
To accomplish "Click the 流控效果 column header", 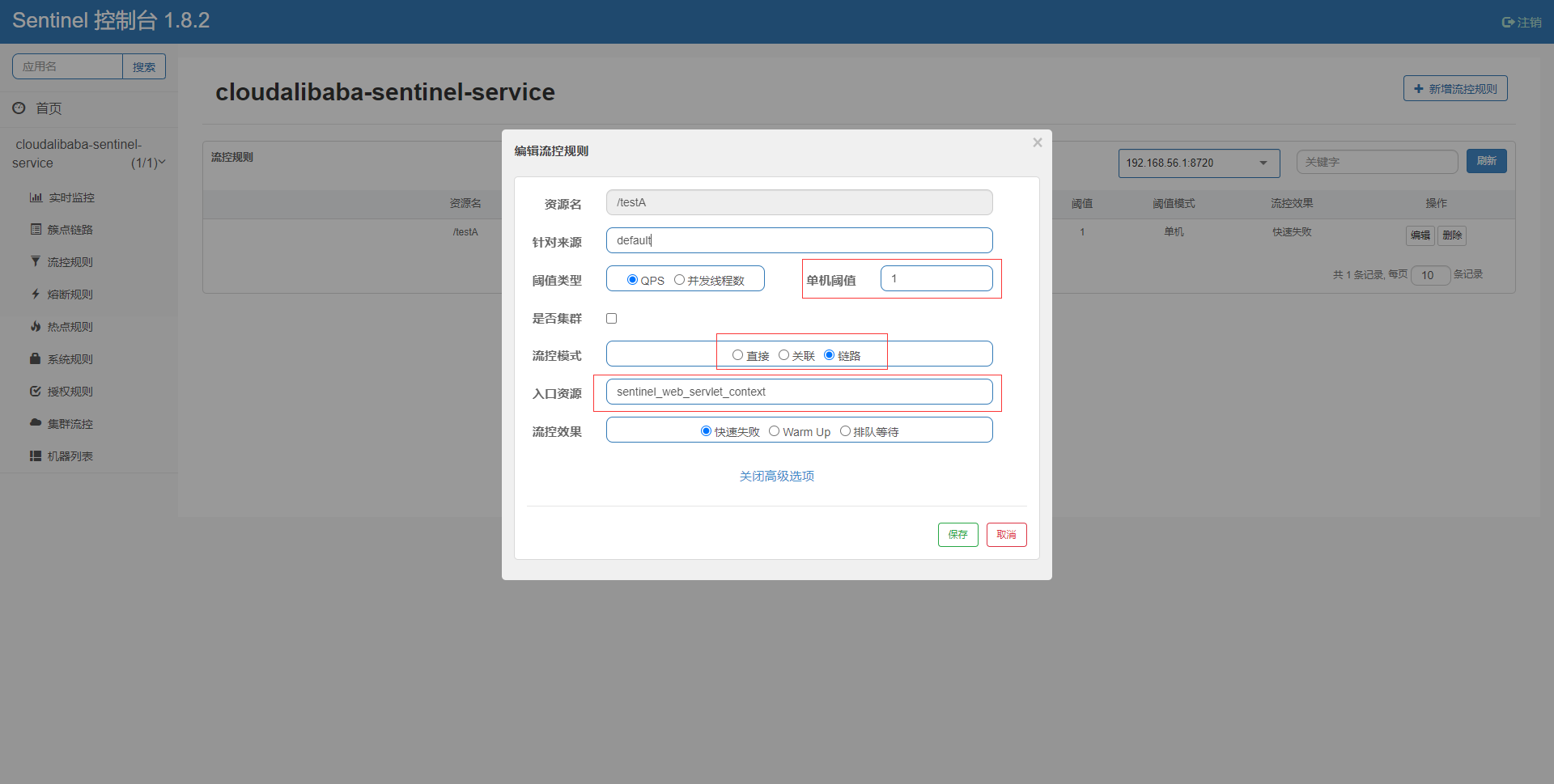I will point(1292,204).
